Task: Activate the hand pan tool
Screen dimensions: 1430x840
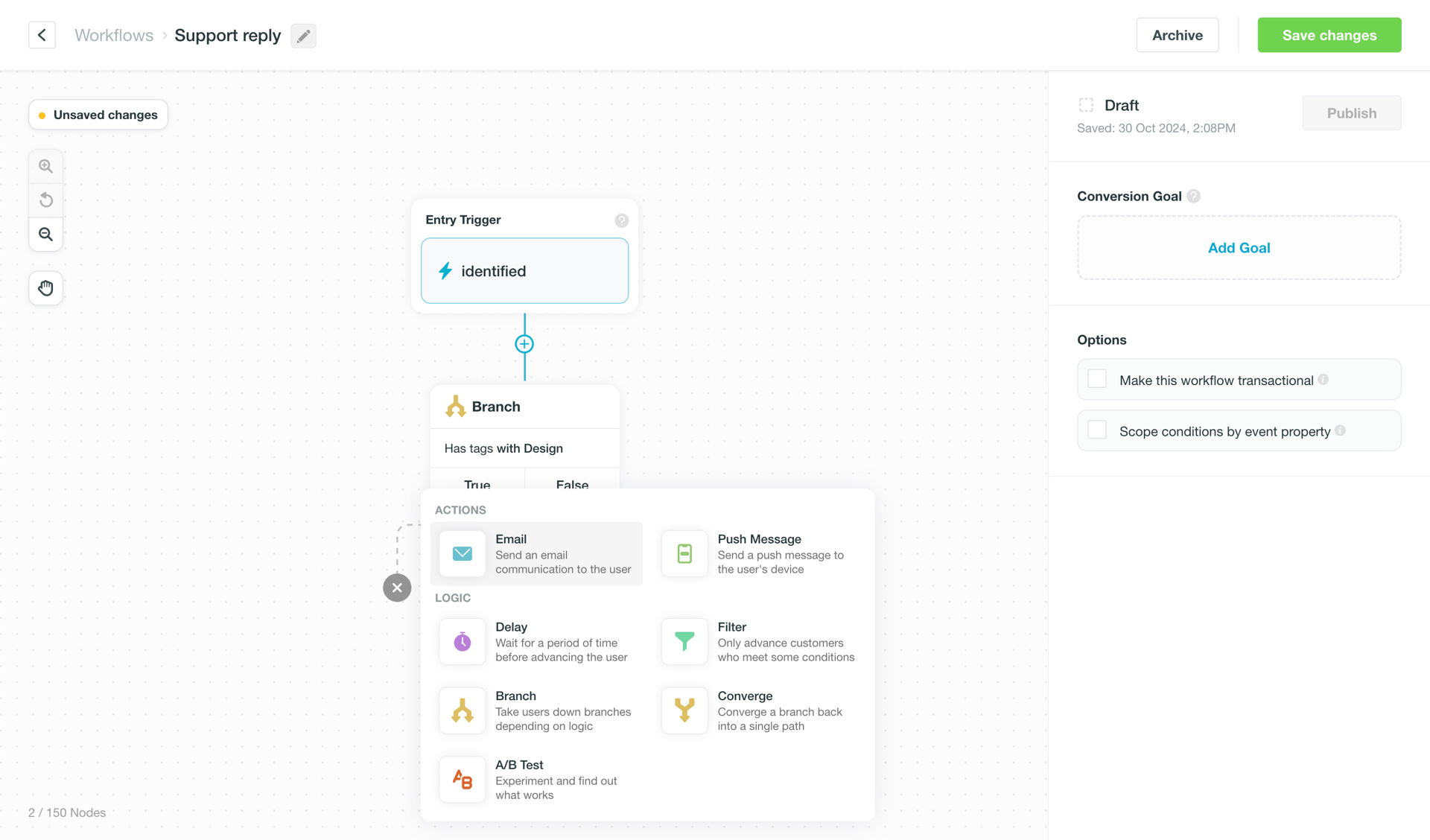Action: tap(45, 288)
